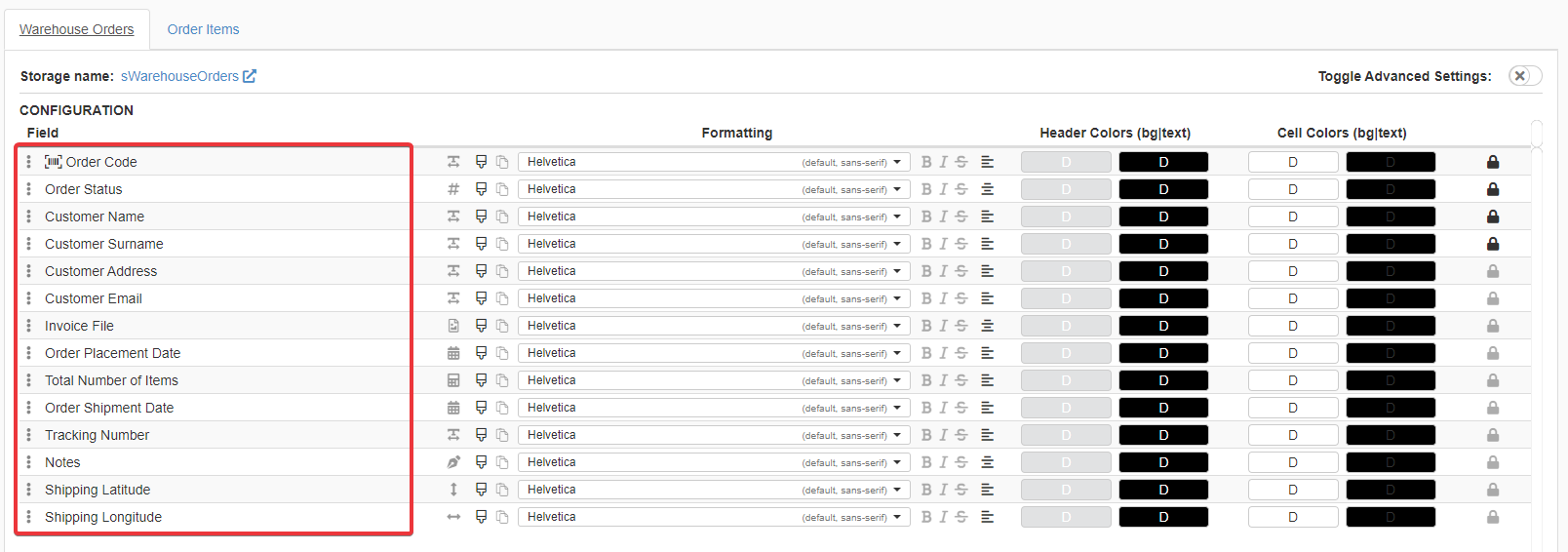
Task: Toggle the lock on the Customer Address row
Action: point(1492,271)
